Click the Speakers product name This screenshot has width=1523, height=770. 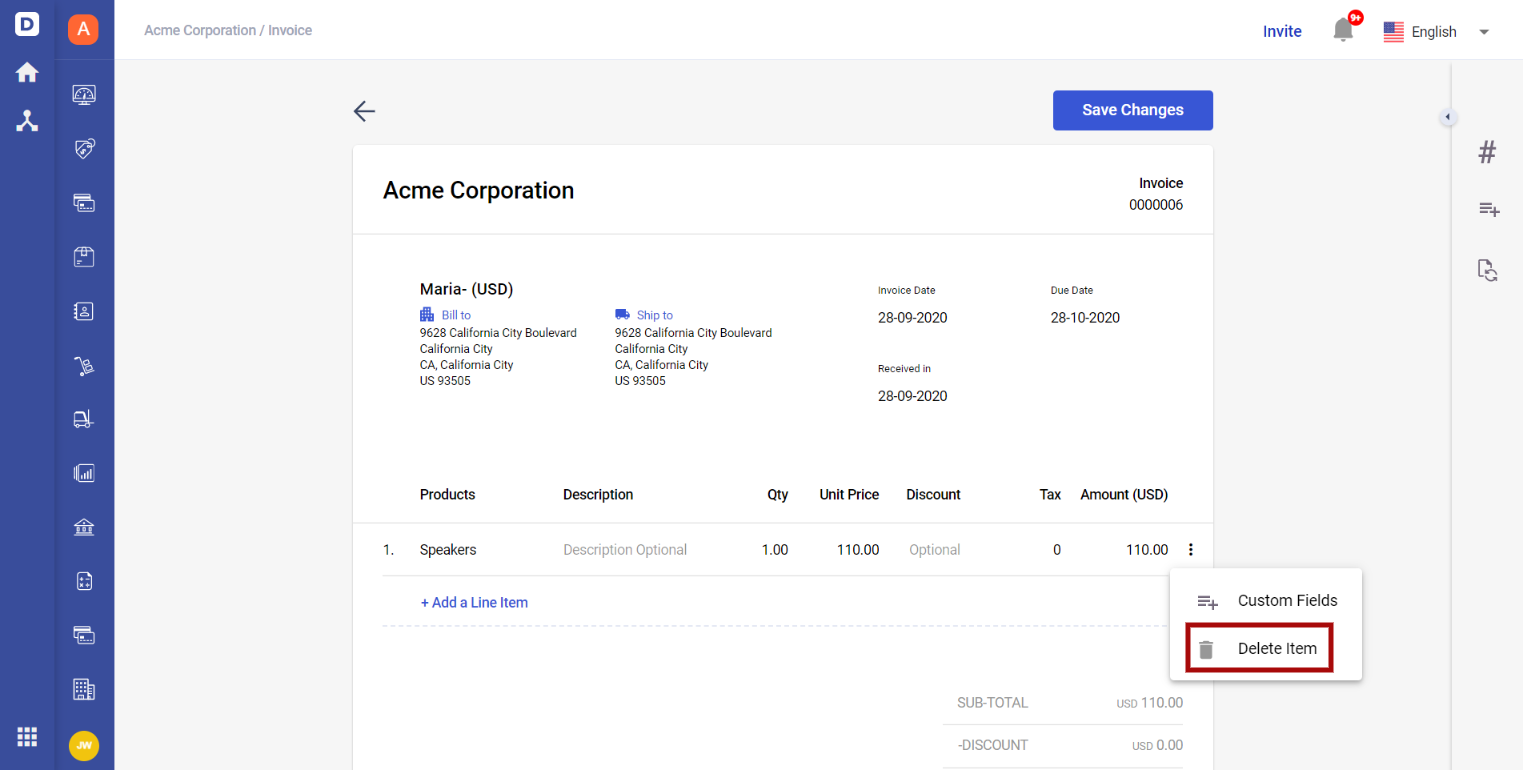pyautogui.click(x=448, y=550)
